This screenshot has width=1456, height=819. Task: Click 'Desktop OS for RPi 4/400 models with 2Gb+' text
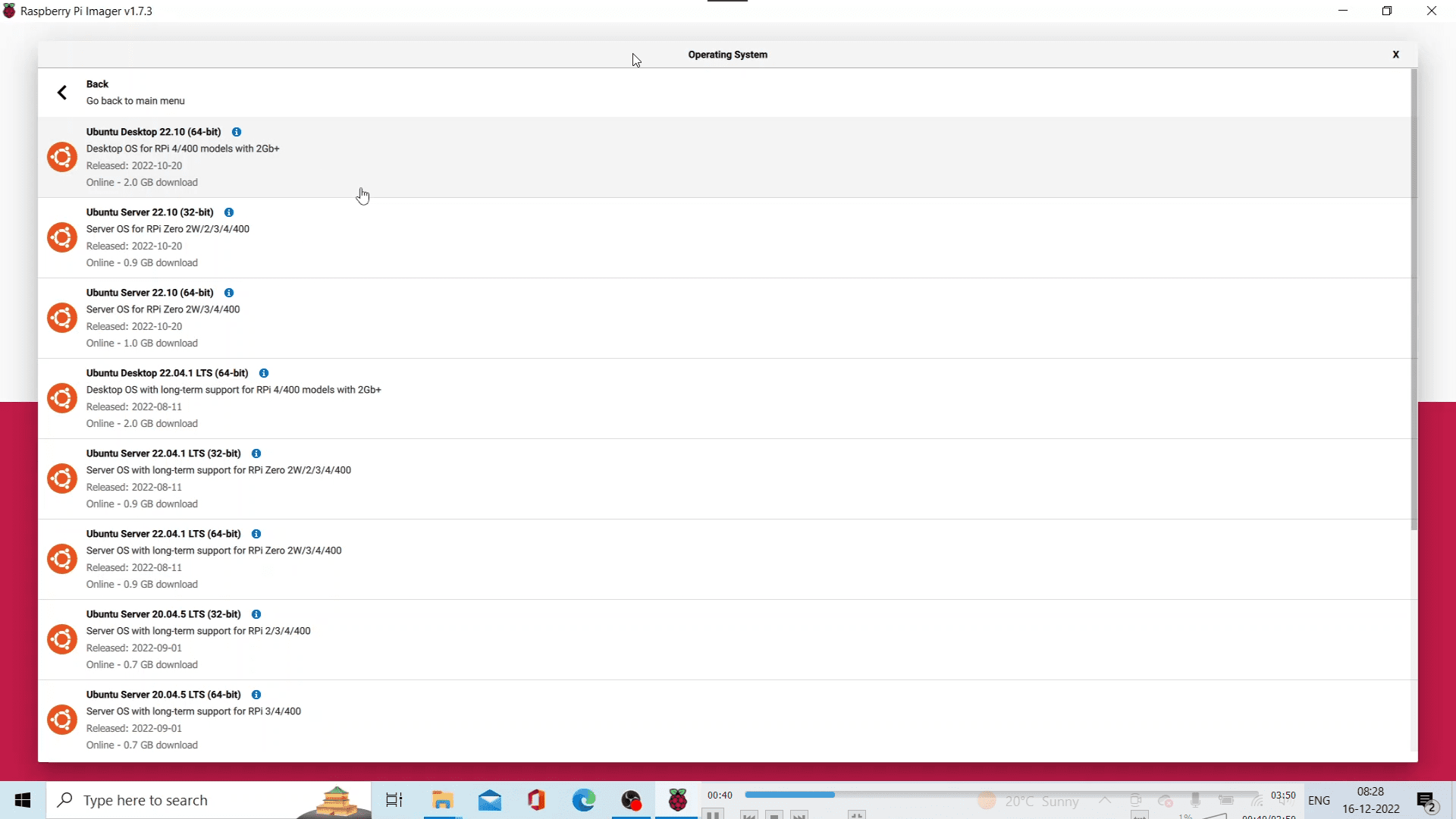tap(183, 149)
